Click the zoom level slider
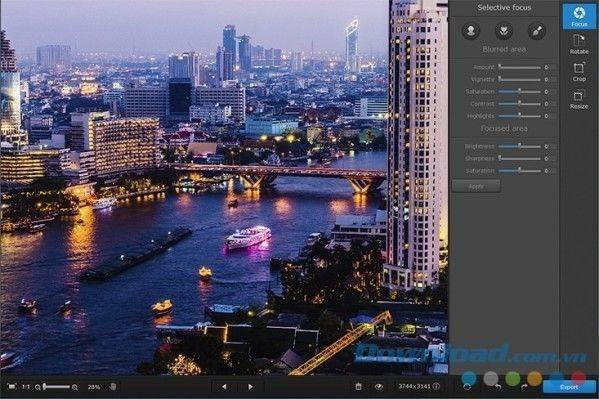This screenshot has height=399, width=599. tap(57, 387)
